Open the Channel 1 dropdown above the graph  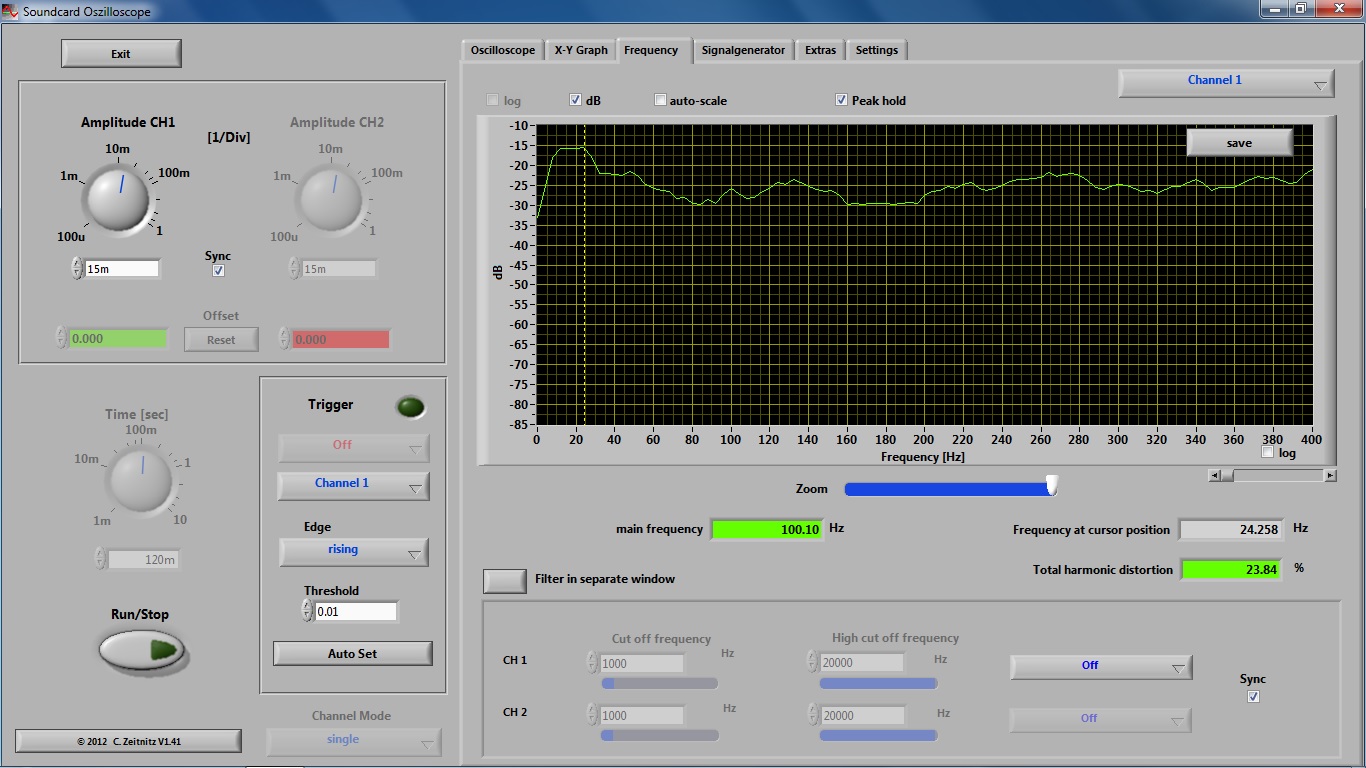[1226, 82]
